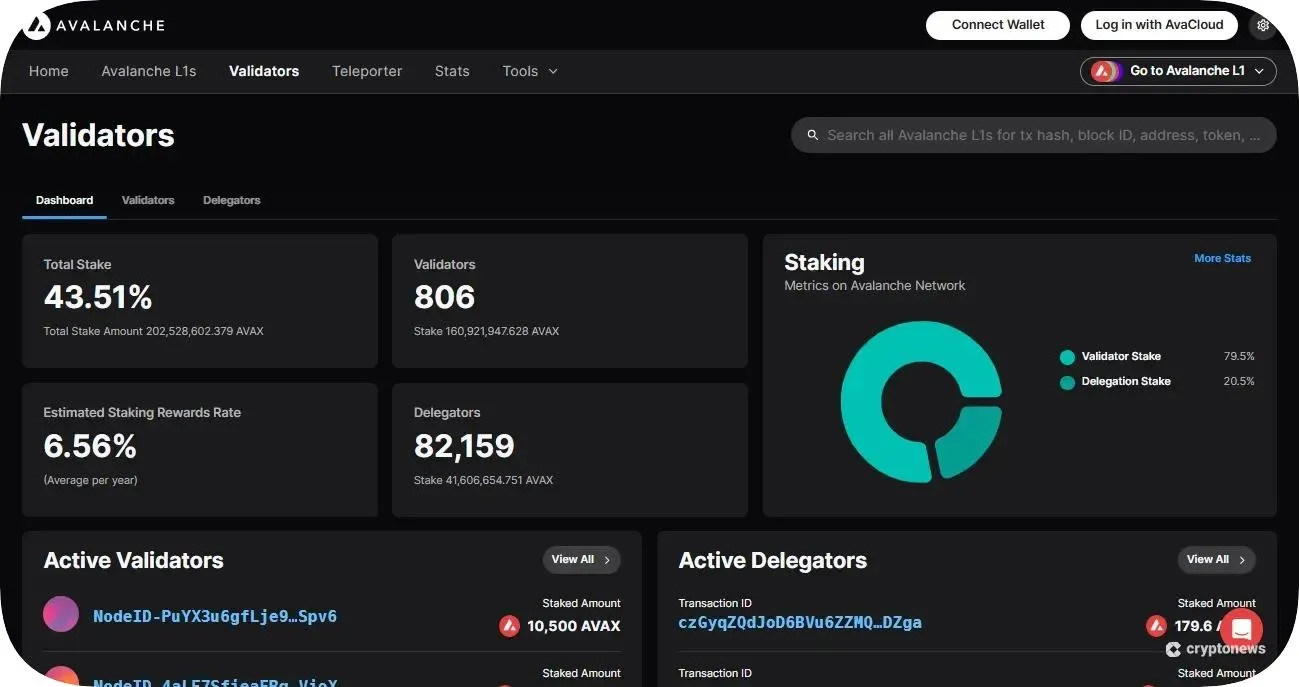1299x687 pixels.
Task: Open the Go to Avalanche L1 dropdown
Action: pyautogui.click(x=1178, y=71)
